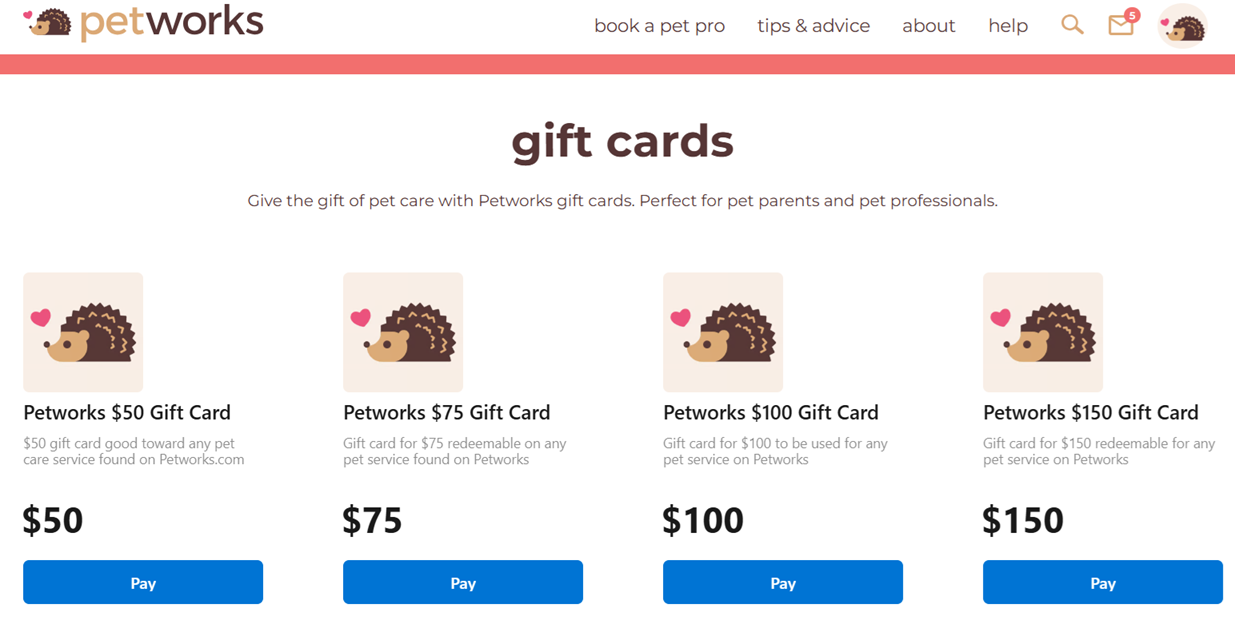Click the $75 gift card hedgehog image

click(403, 331)
